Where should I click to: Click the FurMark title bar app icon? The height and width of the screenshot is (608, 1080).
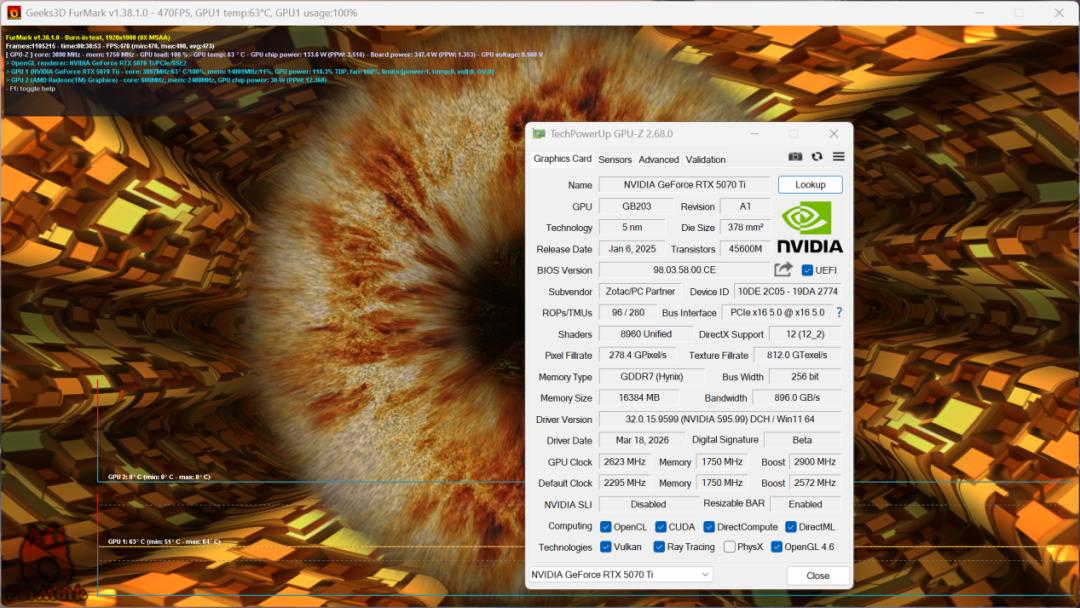click(14, 12)
